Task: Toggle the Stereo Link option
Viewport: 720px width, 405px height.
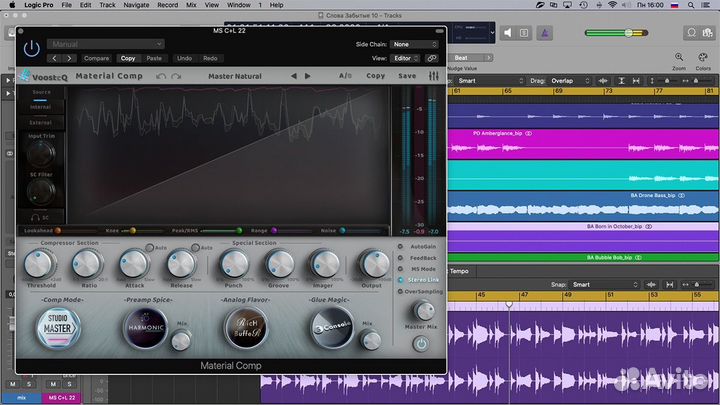Action: 401,280
